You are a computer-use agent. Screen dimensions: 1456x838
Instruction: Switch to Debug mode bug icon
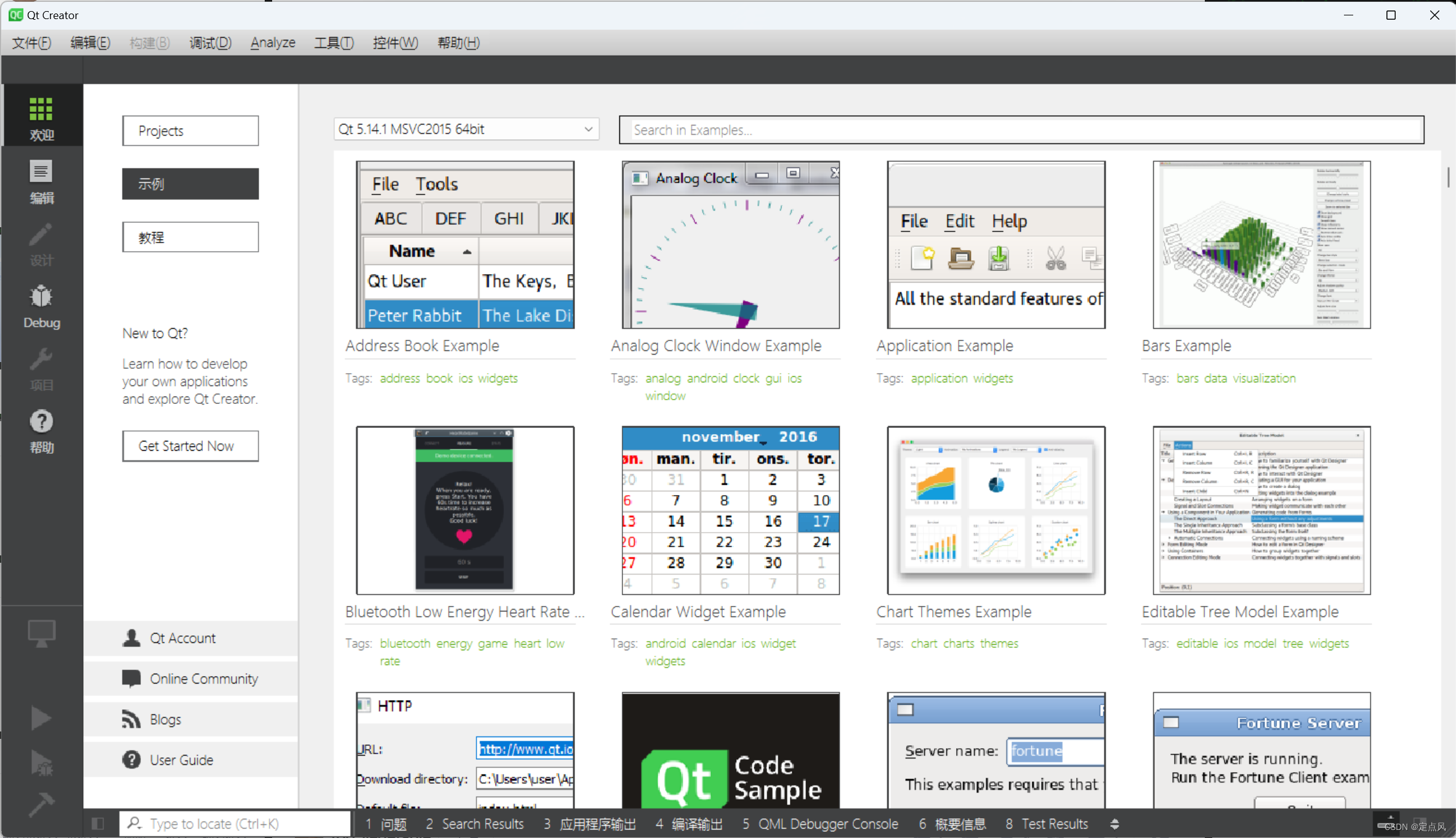click(41, 306)
